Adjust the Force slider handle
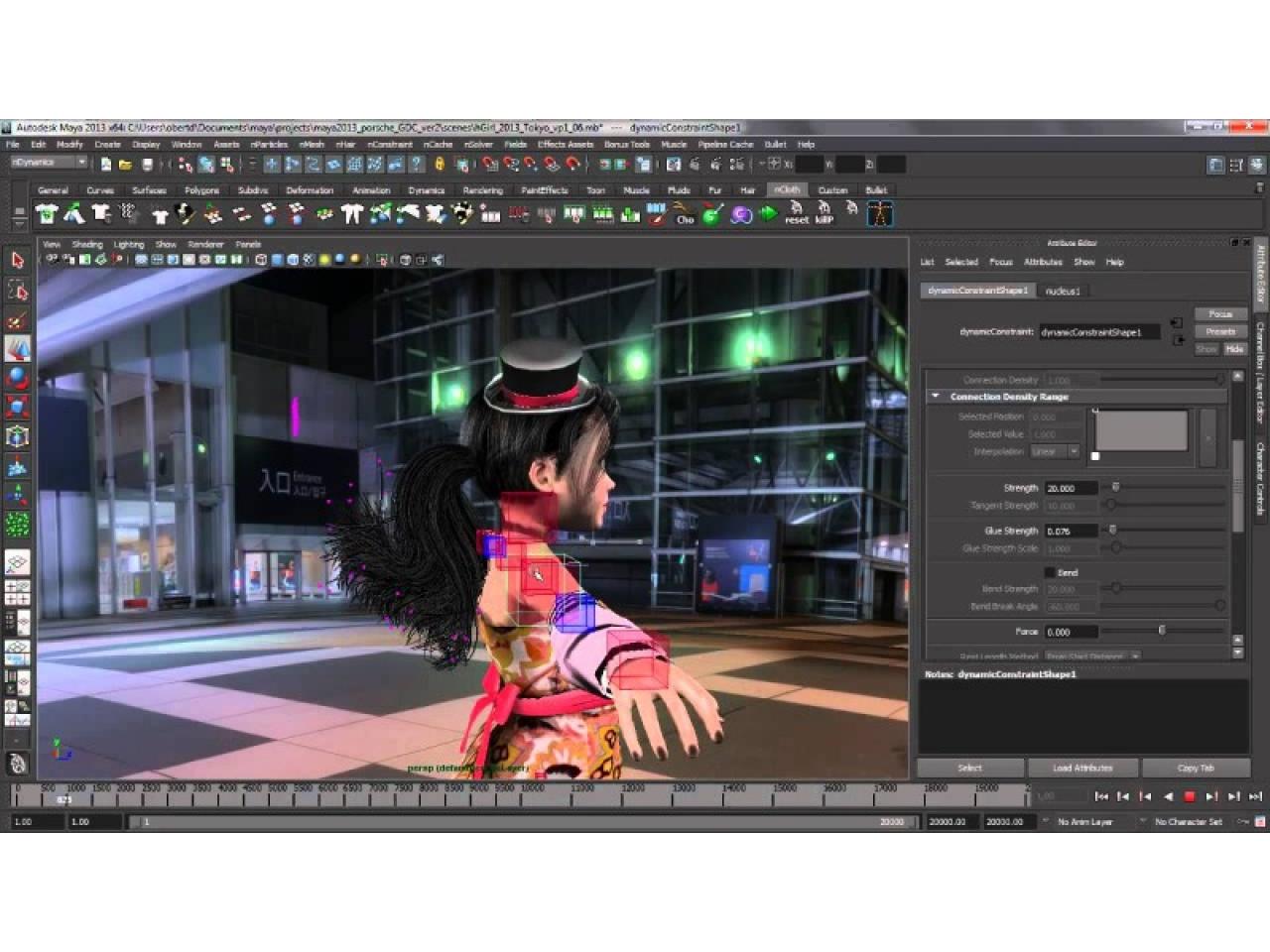This screenshot has width=1270, height=952. pyautogui.click(x=1162, y=631)
